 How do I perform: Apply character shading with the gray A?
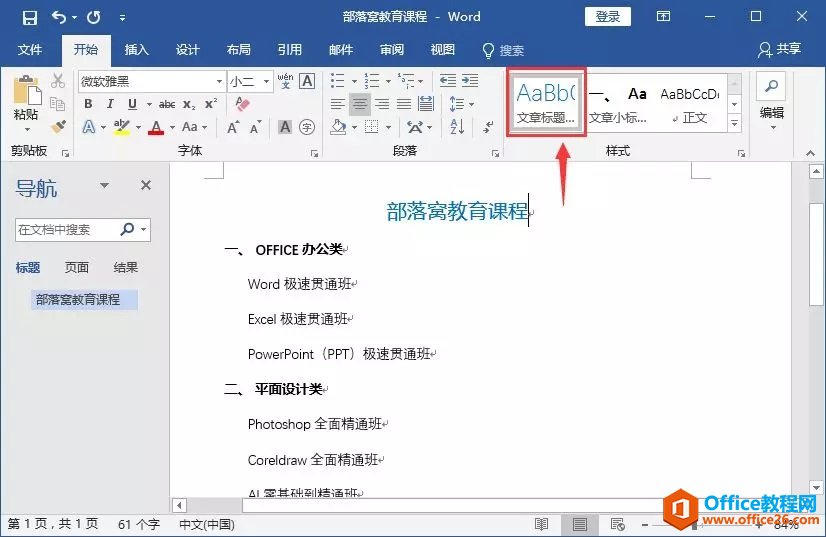(x=285, y=127)
